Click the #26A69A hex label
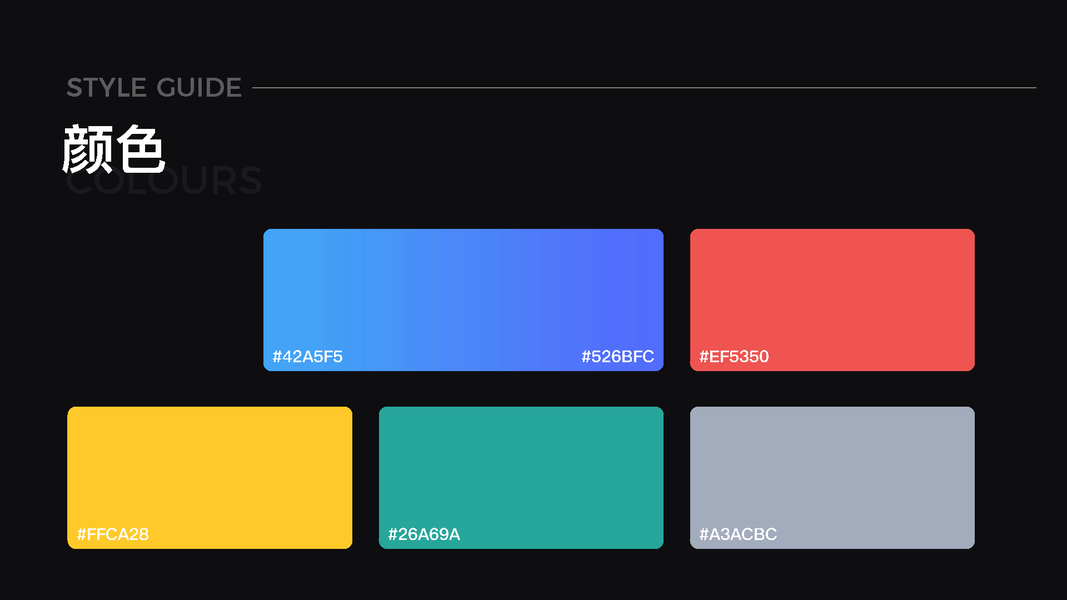 click(x=424, y=535)
